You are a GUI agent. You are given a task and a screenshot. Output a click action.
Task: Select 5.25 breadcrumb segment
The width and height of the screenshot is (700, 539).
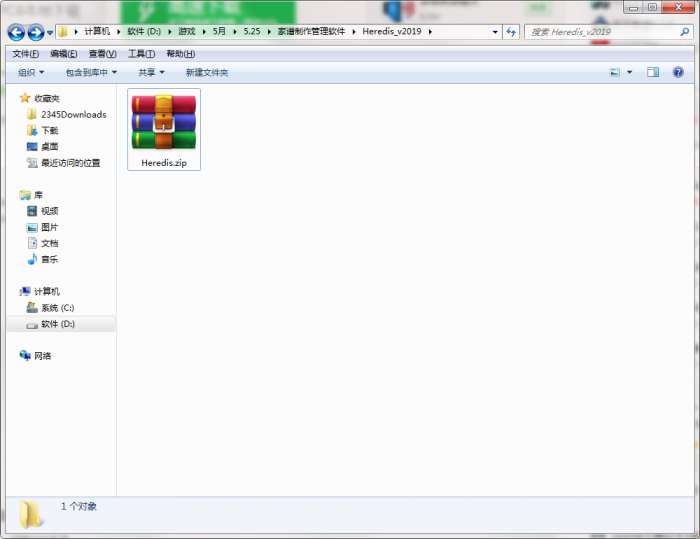(252, 31)
